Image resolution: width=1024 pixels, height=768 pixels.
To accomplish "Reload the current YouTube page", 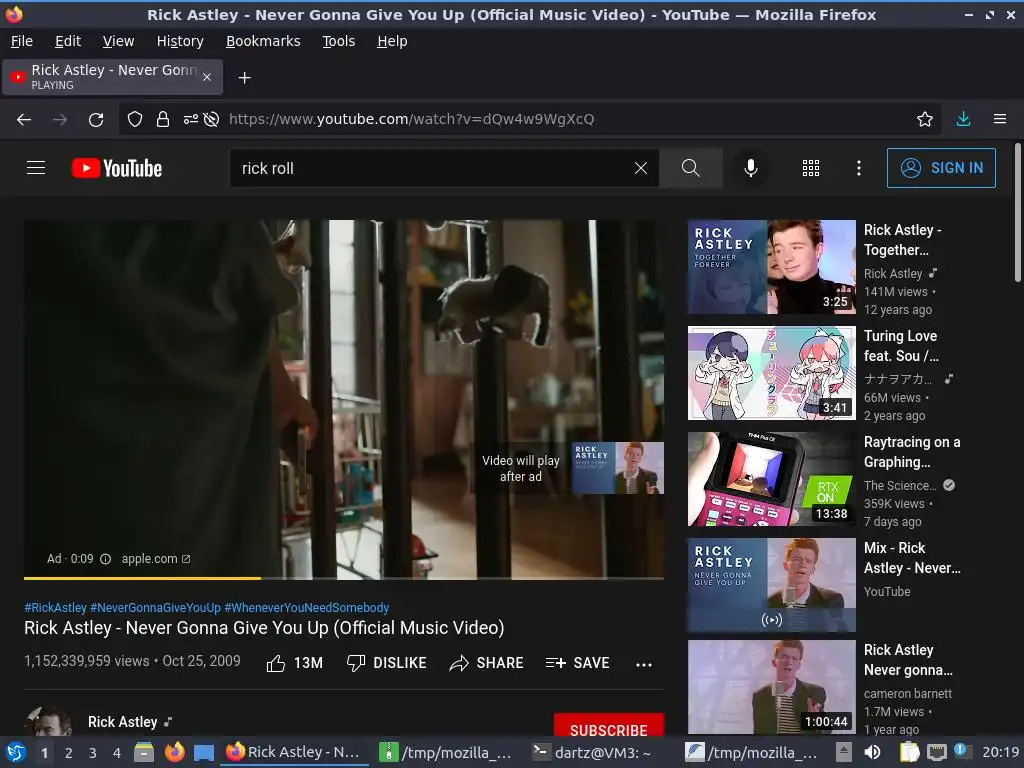I will pyautogui.click(x=96, y=120).
